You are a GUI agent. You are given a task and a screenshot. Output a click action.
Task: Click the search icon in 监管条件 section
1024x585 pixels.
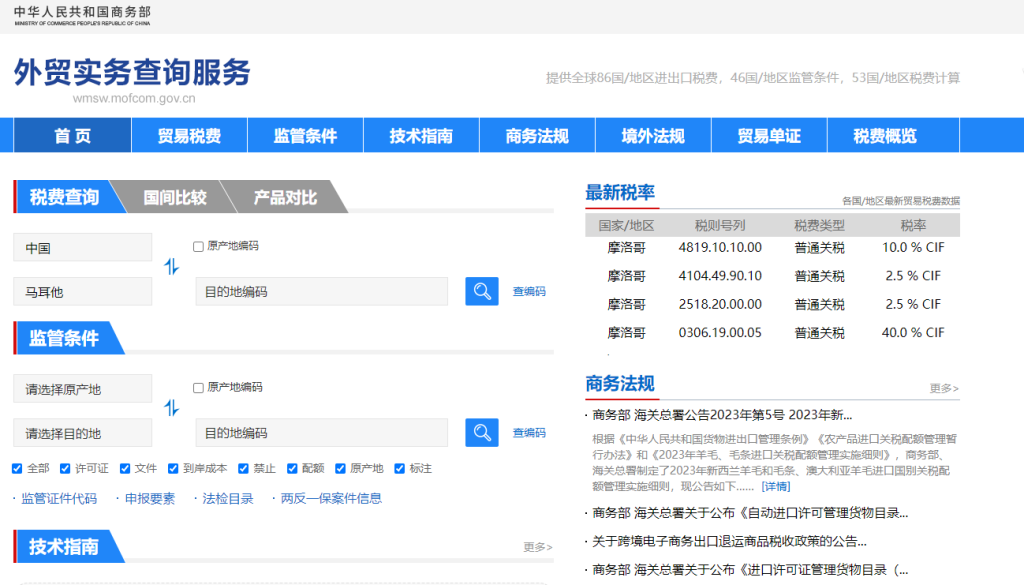[481, 432]
